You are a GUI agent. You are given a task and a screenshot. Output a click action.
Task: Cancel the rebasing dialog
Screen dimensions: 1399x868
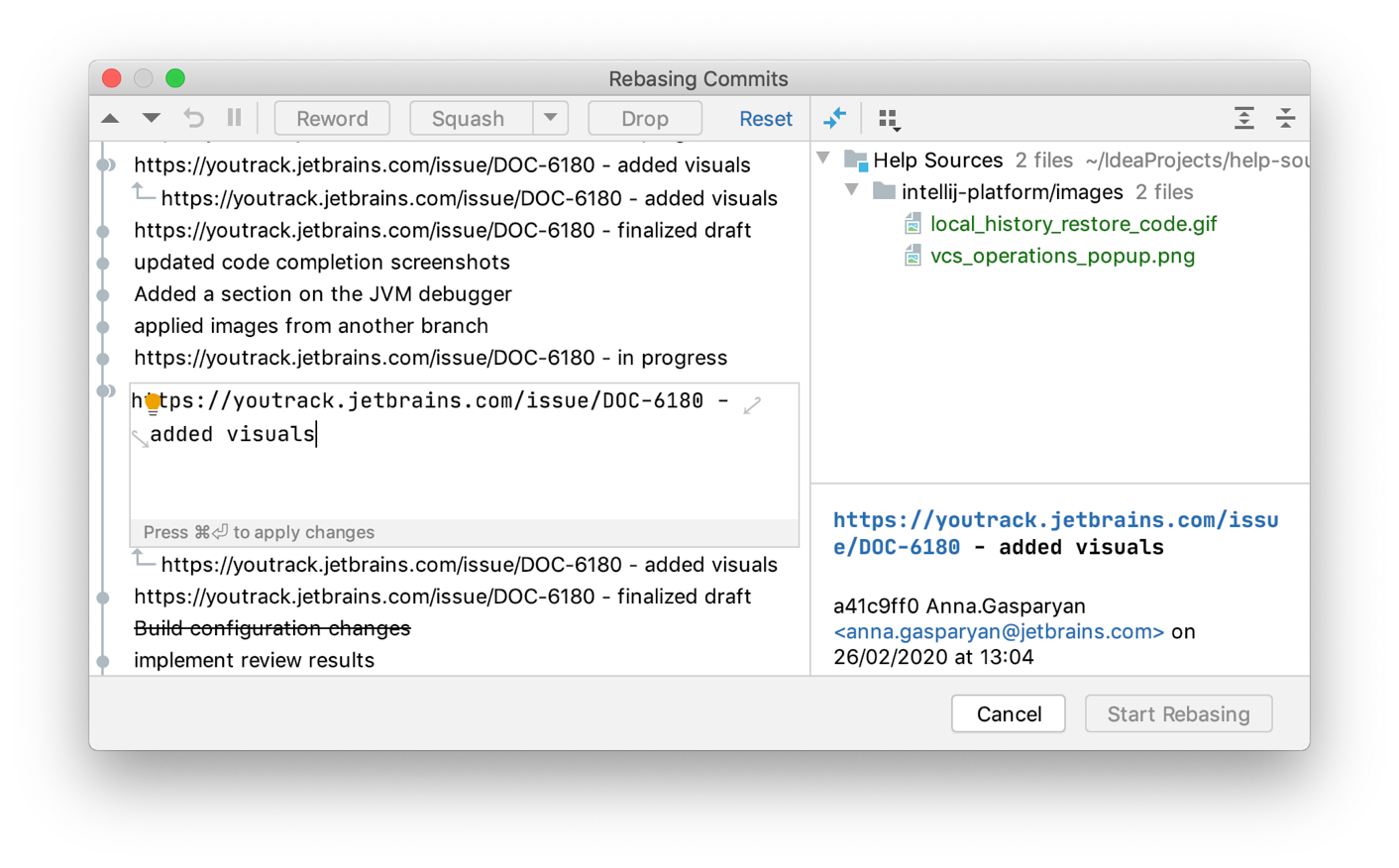(x=1008, y=713)
